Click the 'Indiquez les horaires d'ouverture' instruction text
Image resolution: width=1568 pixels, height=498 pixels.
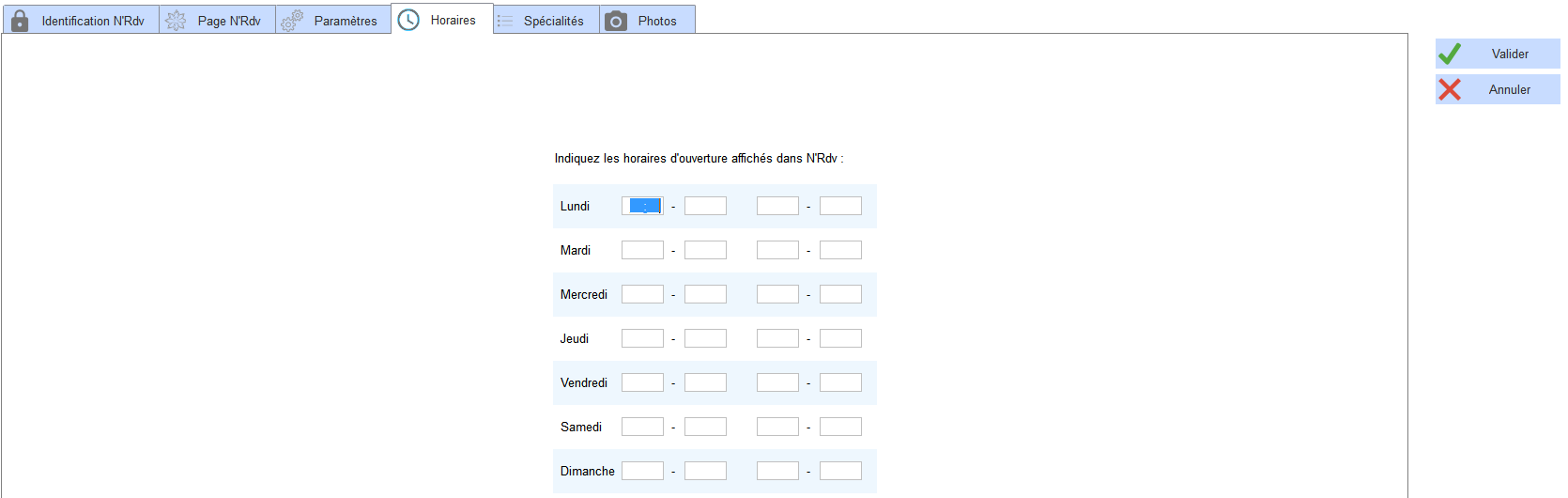[x=699, y=158]
